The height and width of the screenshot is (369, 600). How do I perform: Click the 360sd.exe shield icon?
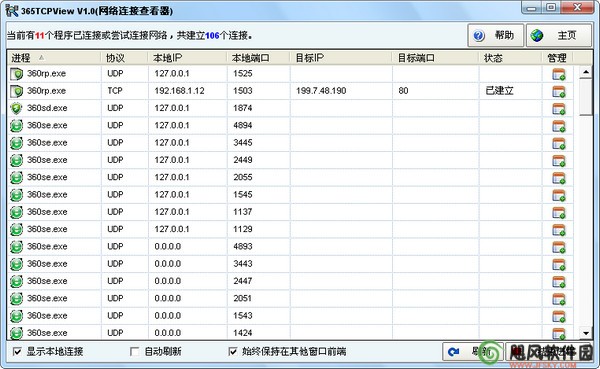pyautogui.click(x=16, y=108)
